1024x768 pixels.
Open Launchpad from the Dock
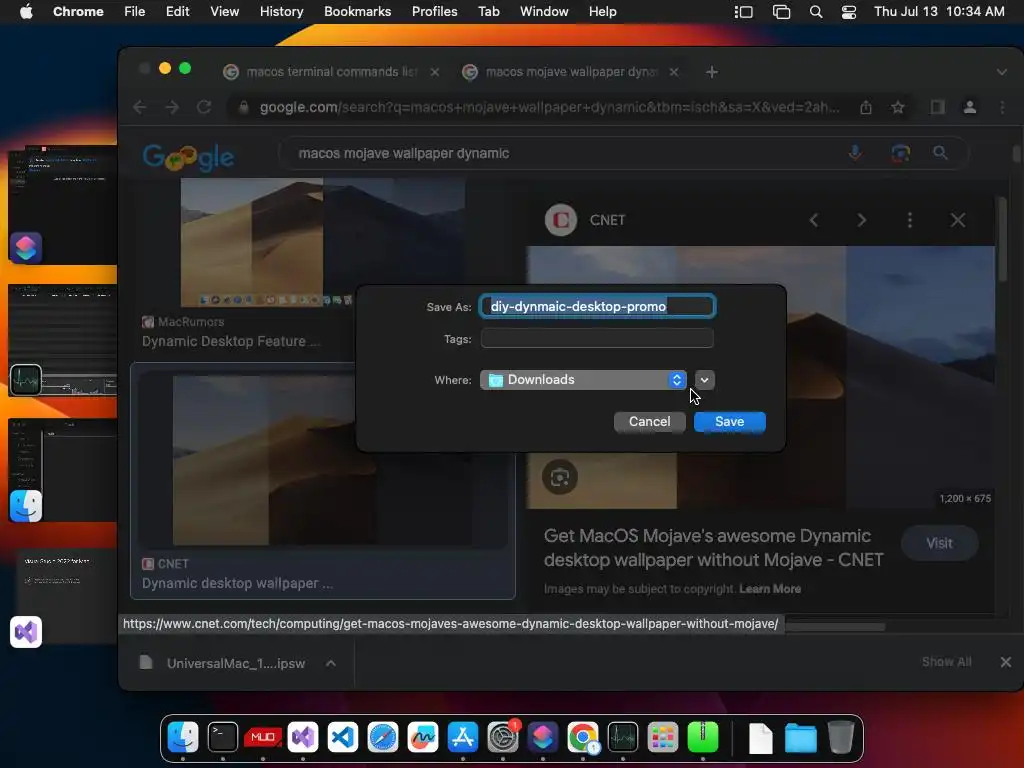coord(663,737)
